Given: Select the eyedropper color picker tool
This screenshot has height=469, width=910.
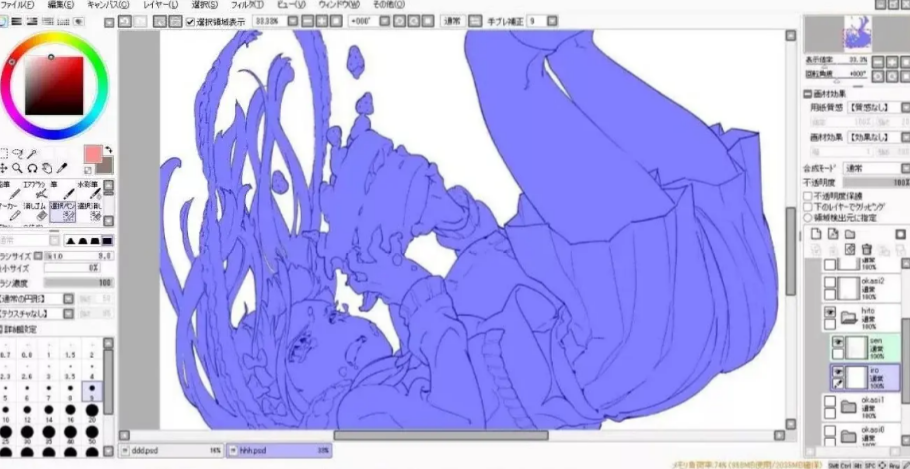Looking at the screenshot, I should click(x=62, y=168).
